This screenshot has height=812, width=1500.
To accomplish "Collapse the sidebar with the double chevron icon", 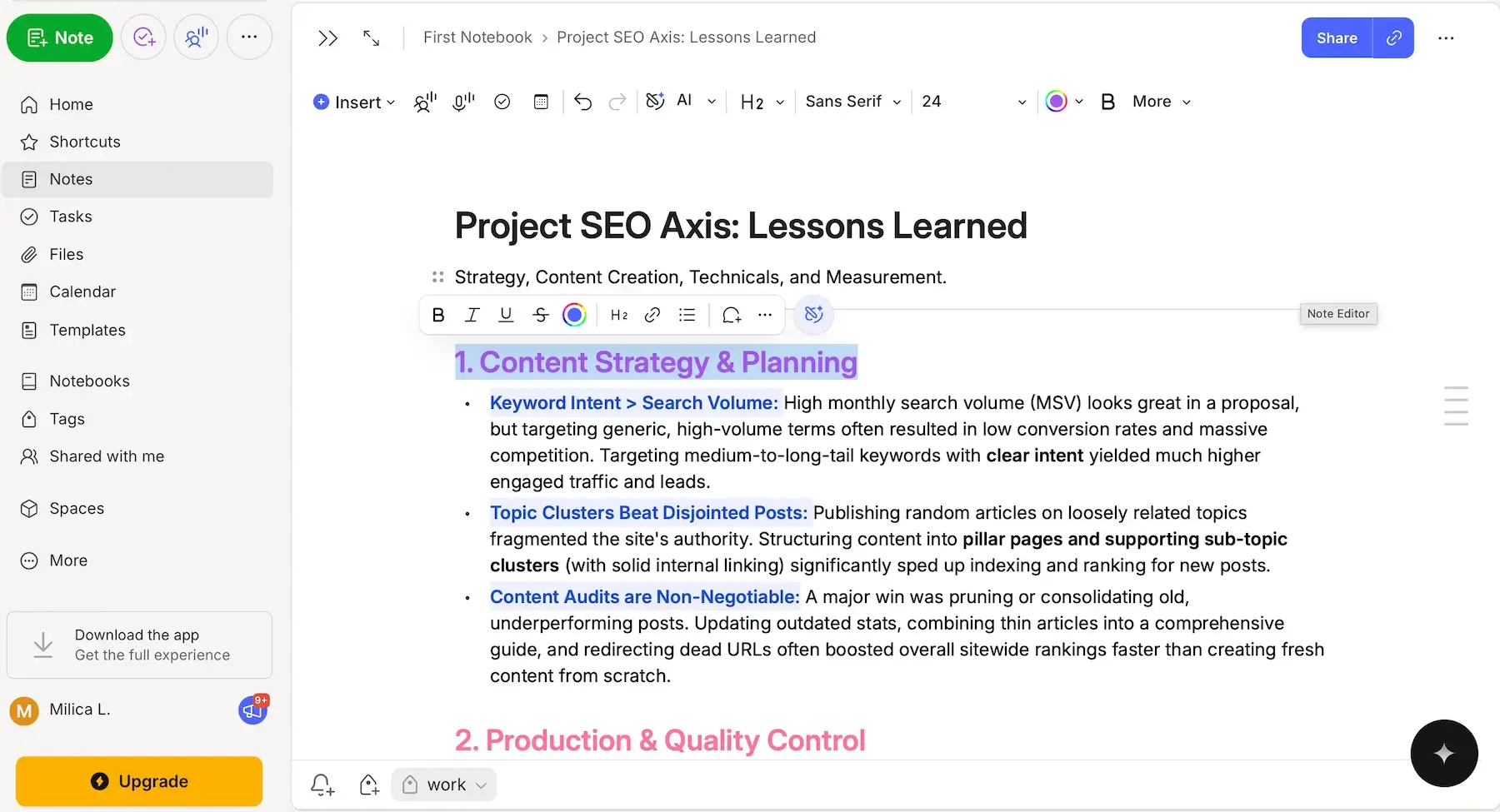I will pyautogui.click(x=327, y=38).
